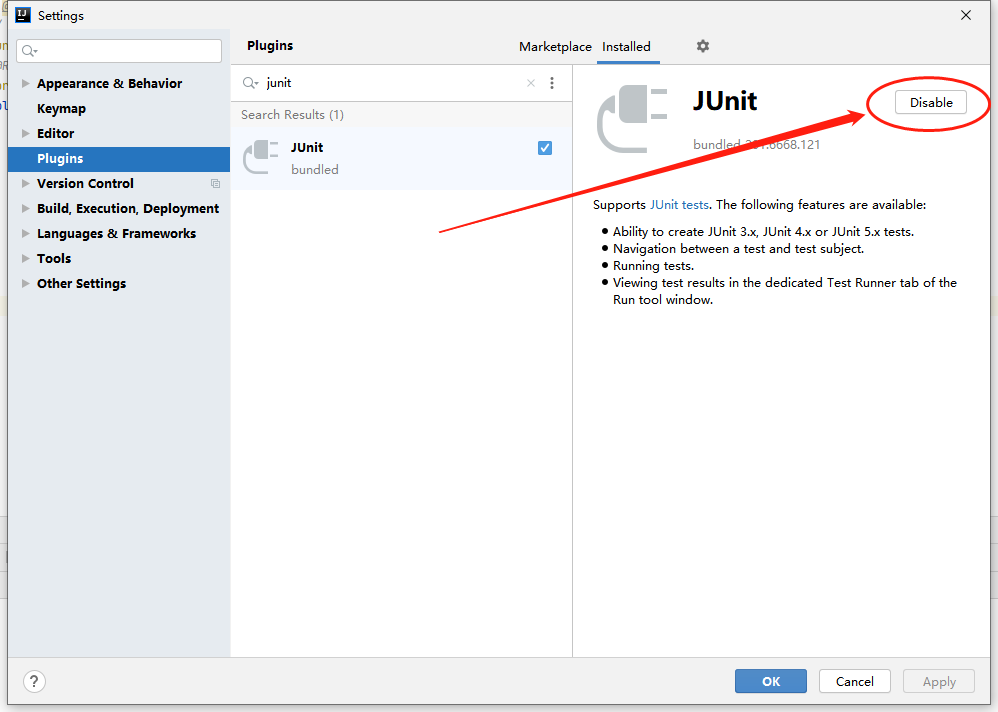
Task: Disable the JUnit plugin
Action: click(931, 102)
